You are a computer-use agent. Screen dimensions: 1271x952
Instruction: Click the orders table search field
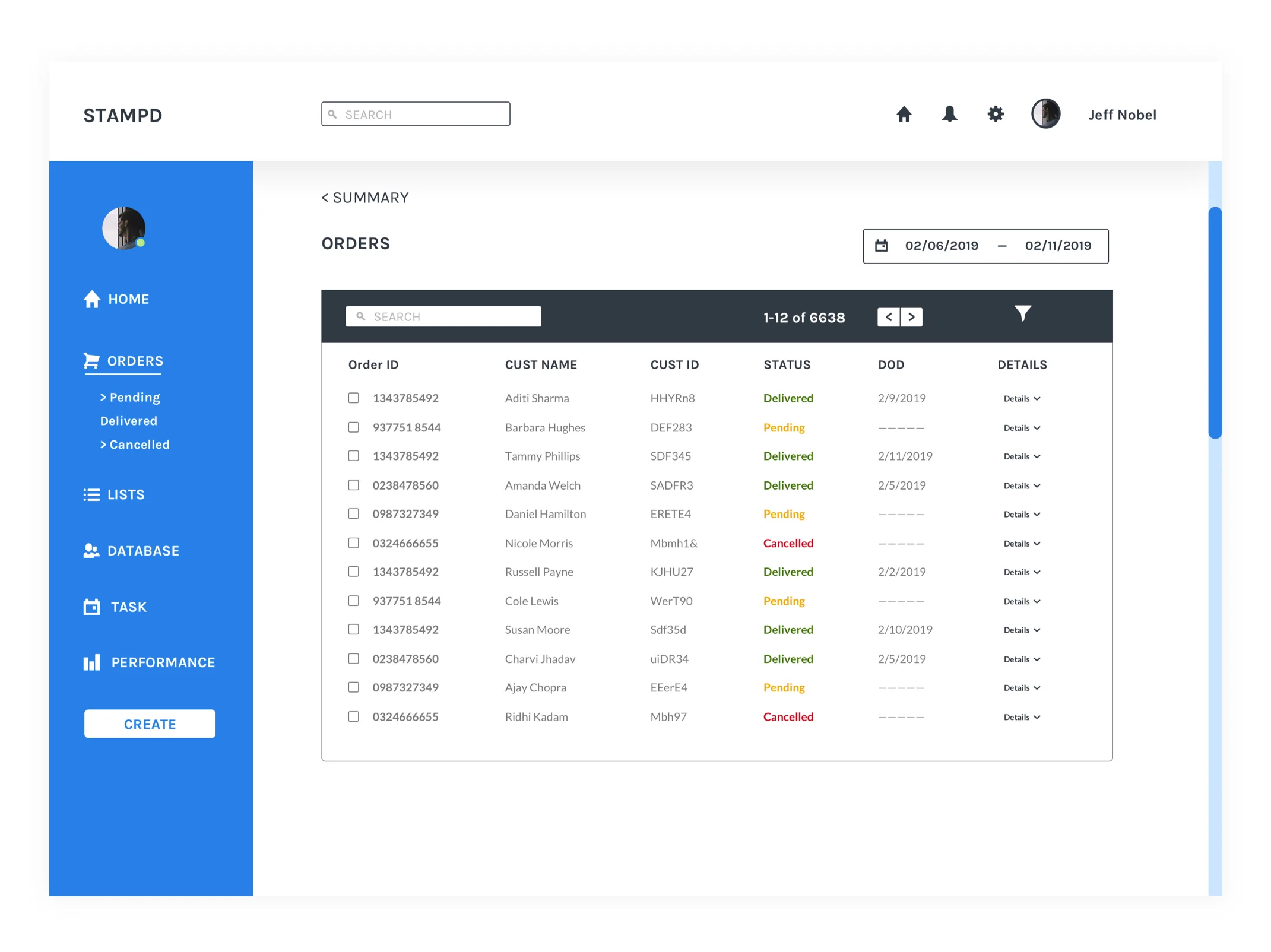pos(443,316)
